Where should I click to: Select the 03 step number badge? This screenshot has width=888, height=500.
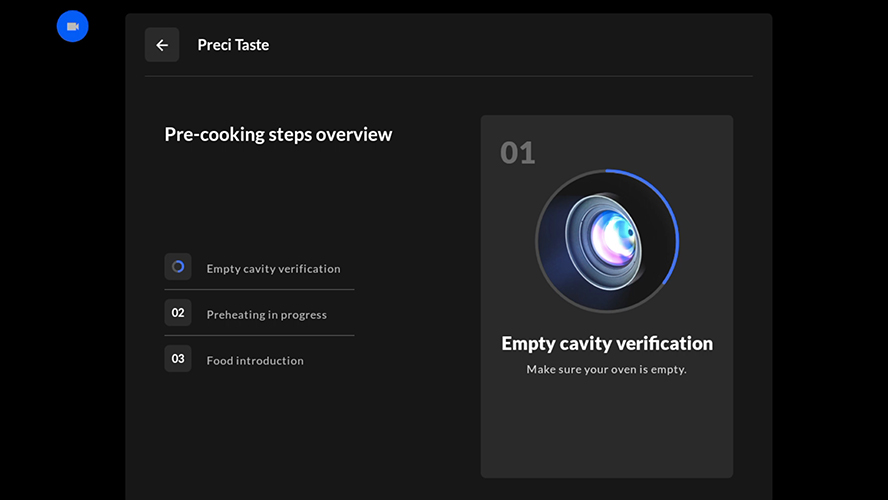(178, 359)
